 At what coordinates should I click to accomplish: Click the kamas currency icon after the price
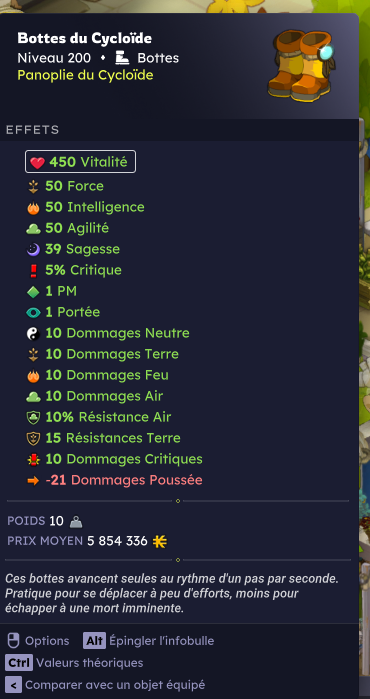160,542
